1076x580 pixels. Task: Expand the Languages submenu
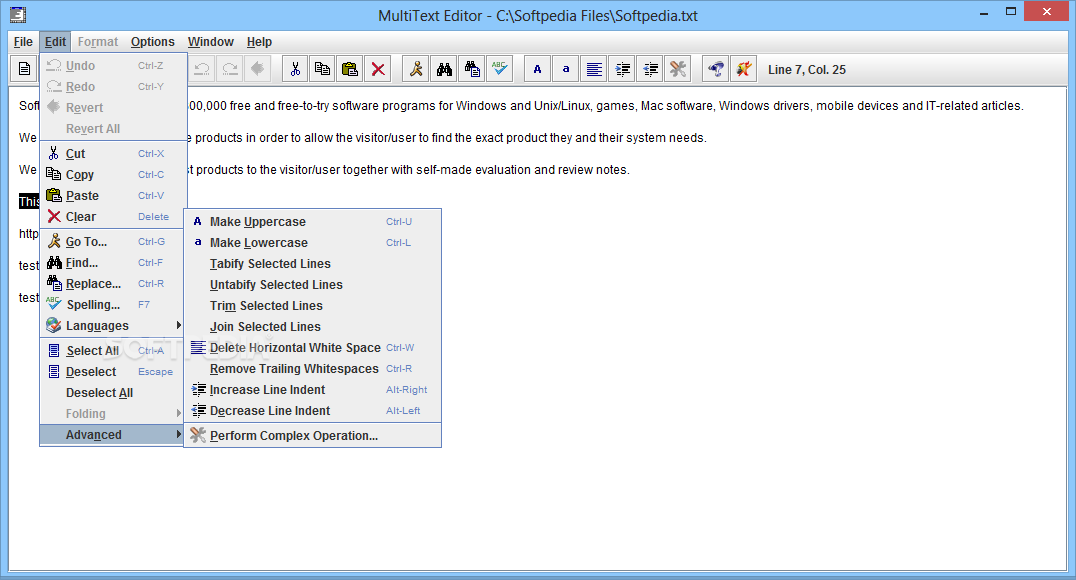click(x=113, y=325)
